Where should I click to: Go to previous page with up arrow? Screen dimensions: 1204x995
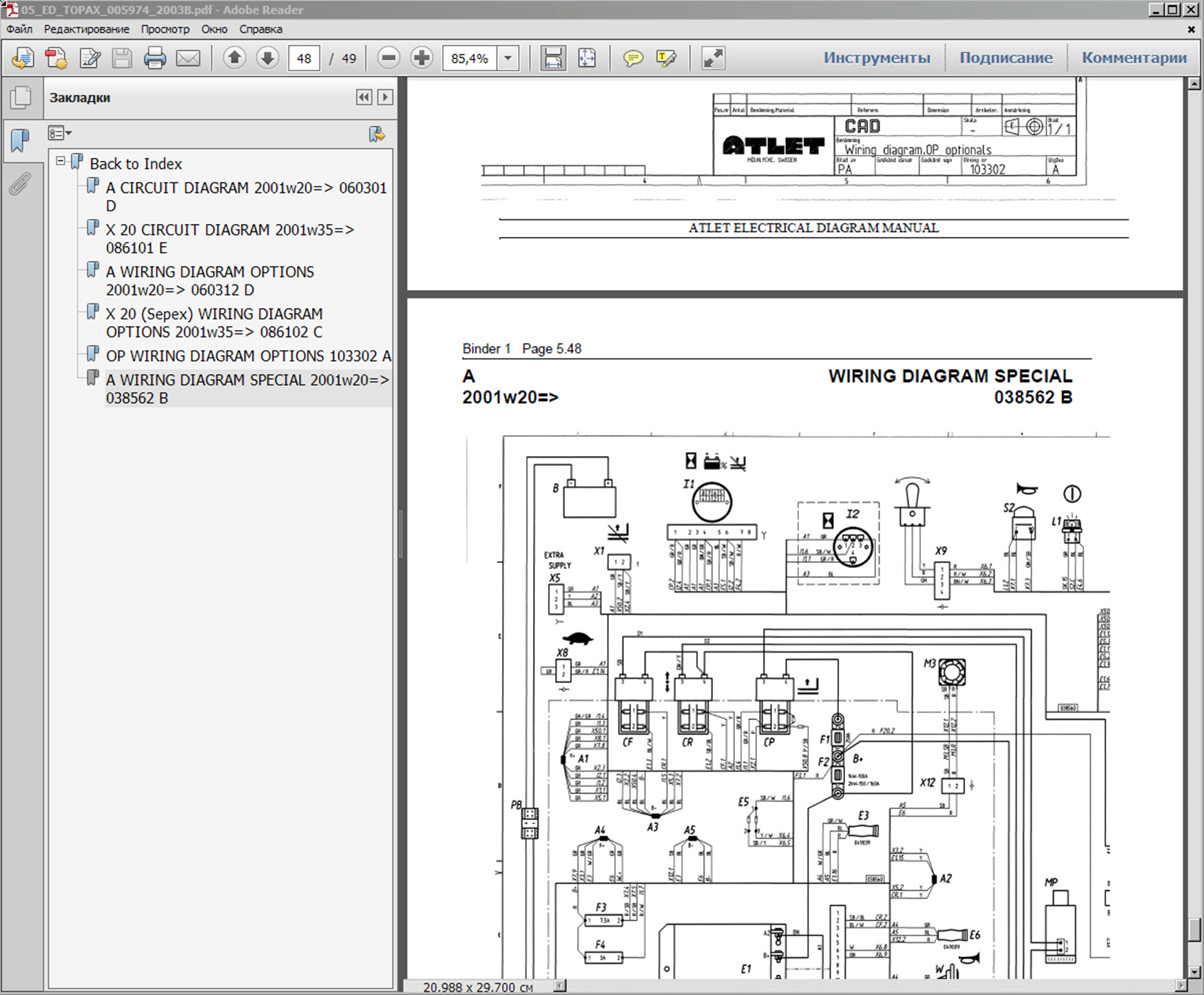point(234,59)
